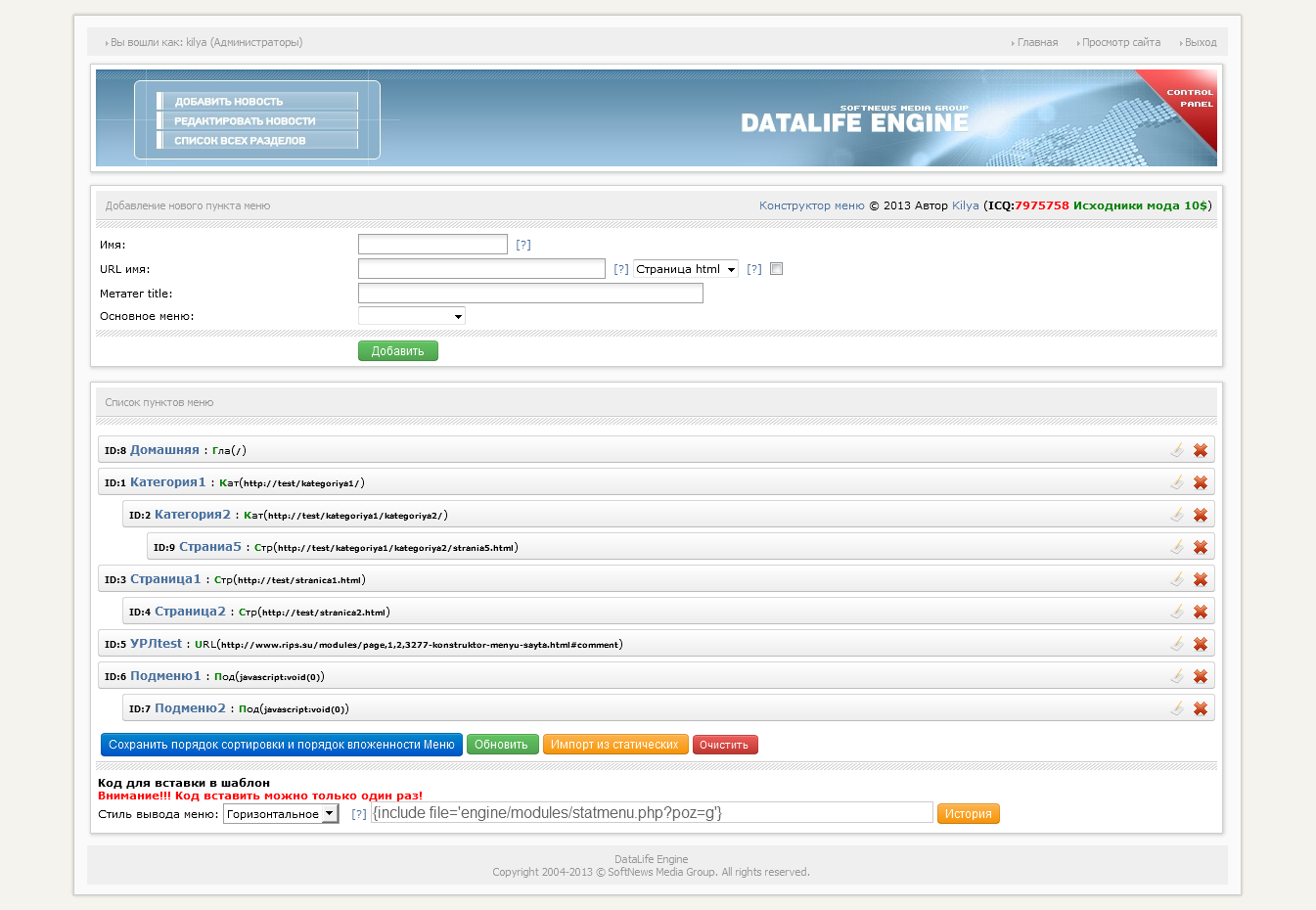
Task: Edit the Страница2 menu item
Action: (1177, 612)
